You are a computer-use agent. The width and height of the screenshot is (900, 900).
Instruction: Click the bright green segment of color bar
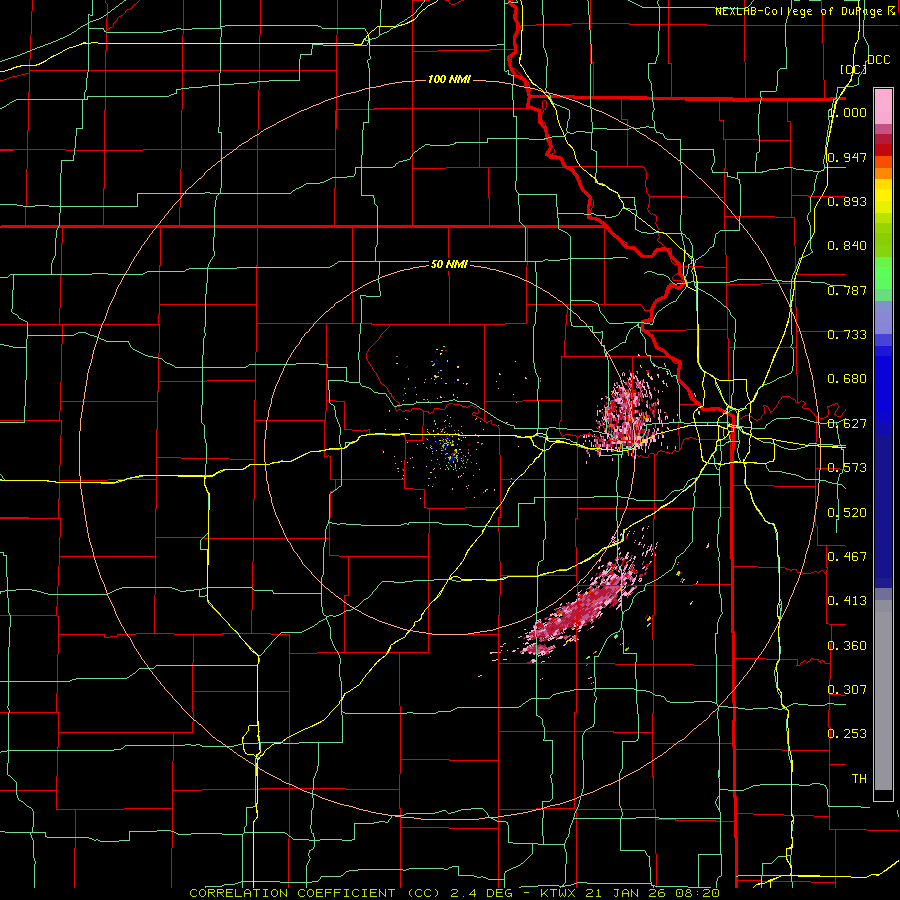coord(883,273)
